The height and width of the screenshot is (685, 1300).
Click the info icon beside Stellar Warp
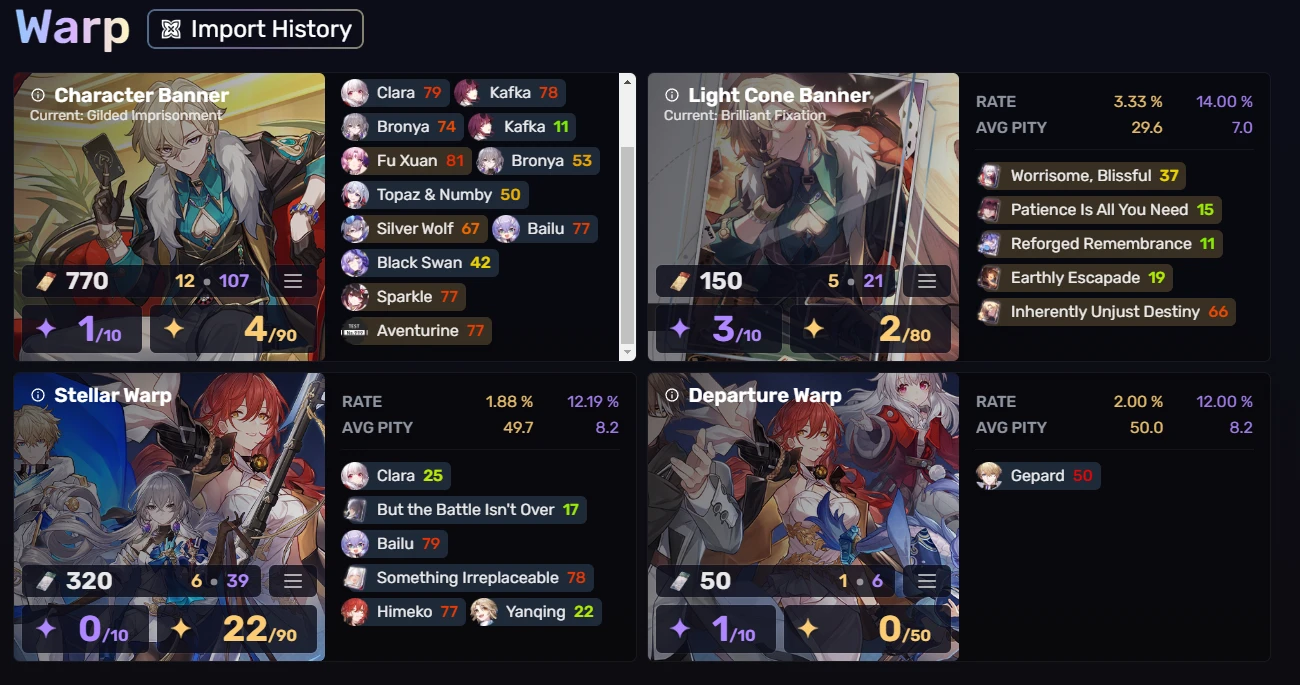(x=38, y=395)
